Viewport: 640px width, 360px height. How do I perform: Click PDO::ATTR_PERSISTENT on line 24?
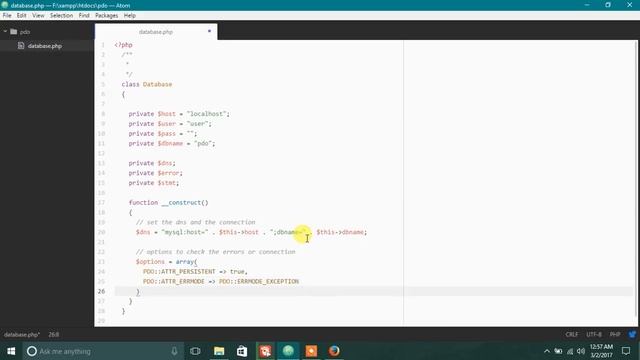(x=179, y=271)
